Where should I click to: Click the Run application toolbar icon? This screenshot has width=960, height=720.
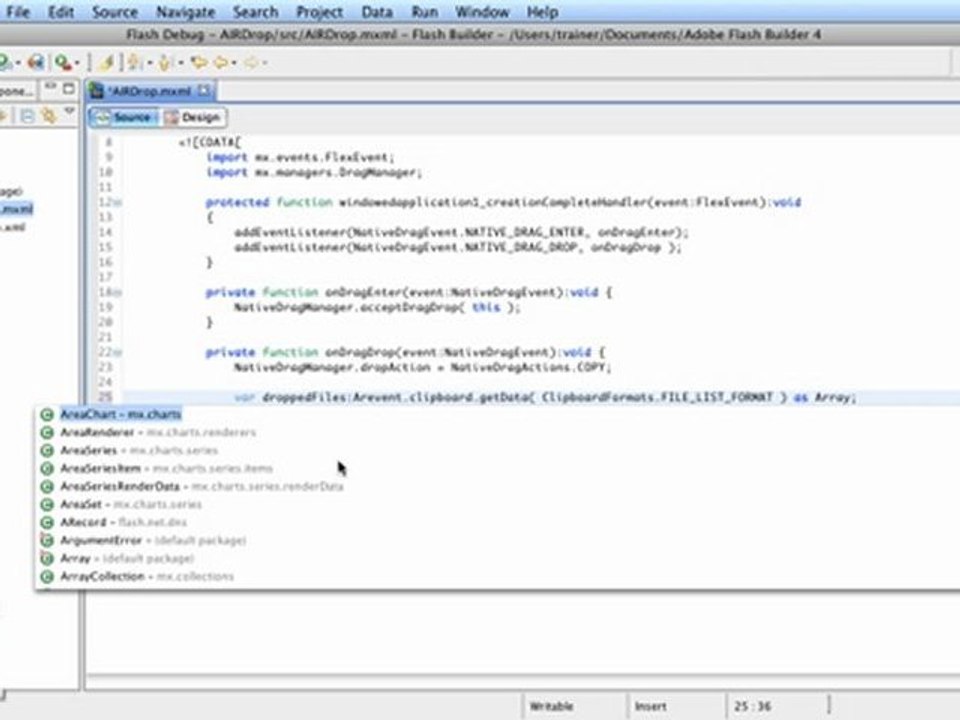coord(4,62)
